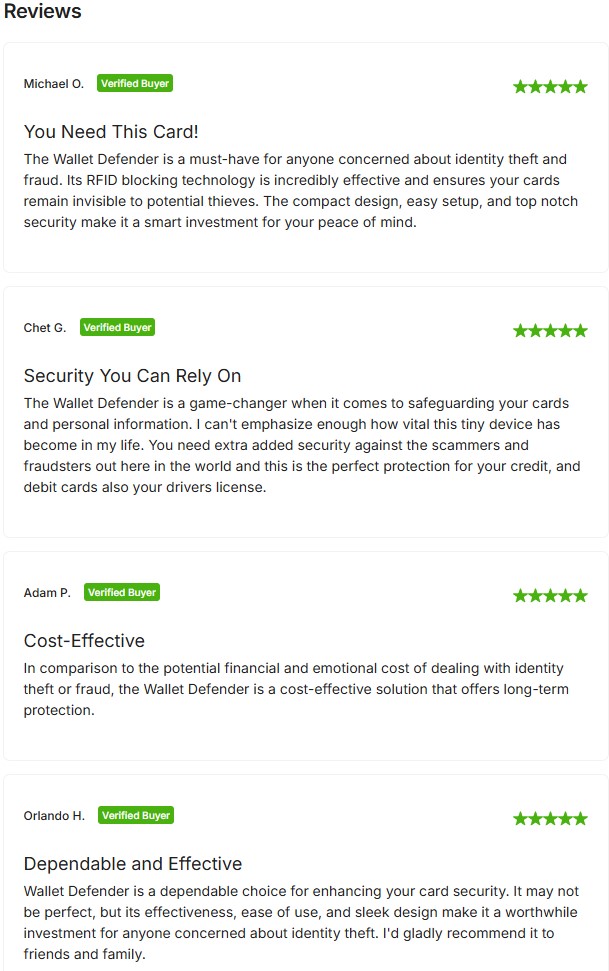Screen dimensions: 609x971
Task: Click Orlando H.'s five-star rating
Action: pyautogui.click(x=550, y=819)
